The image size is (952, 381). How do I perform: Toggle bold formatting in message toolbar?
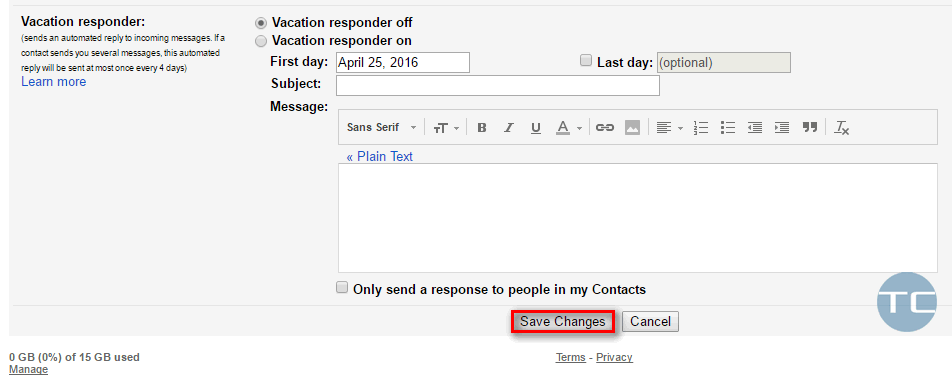tap(481, 127)
